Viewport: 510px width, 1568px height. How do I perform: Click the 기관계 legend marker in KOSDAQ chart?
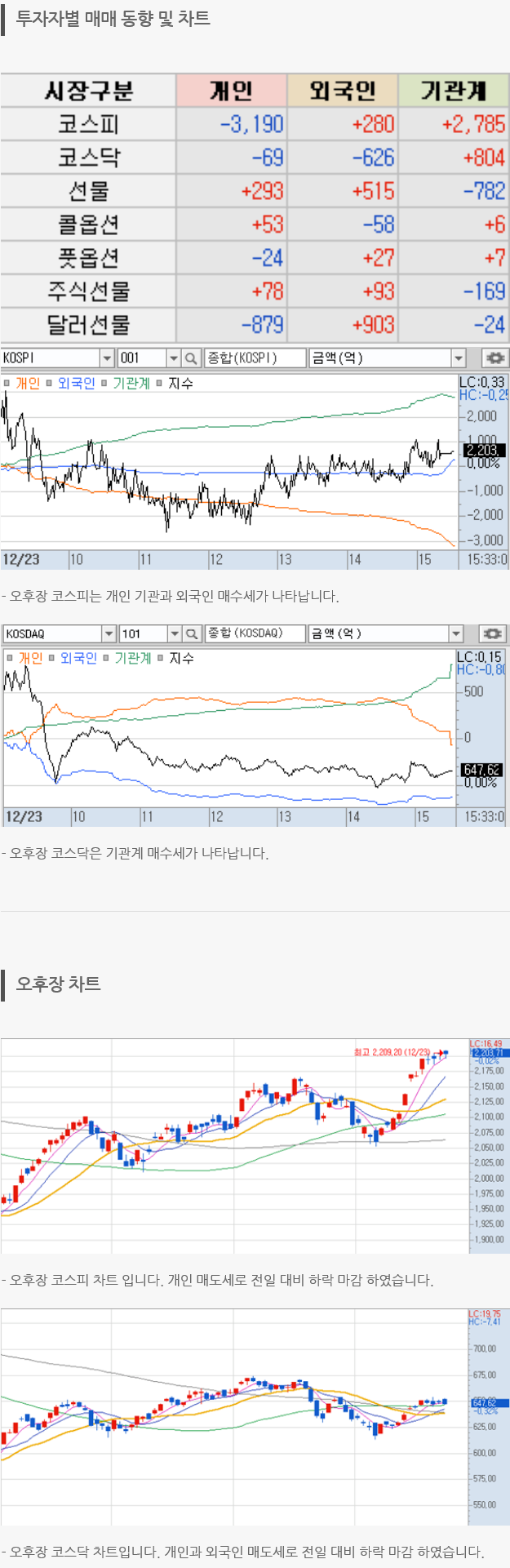(x=106, y=658)
